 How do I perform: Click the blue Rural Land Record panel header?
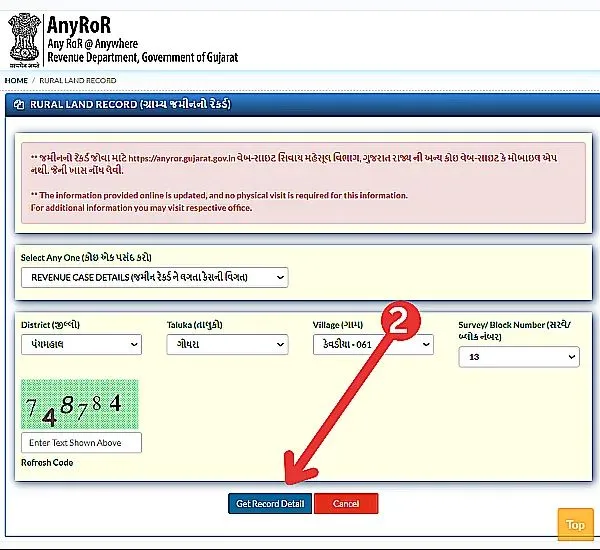coord(300,104)
